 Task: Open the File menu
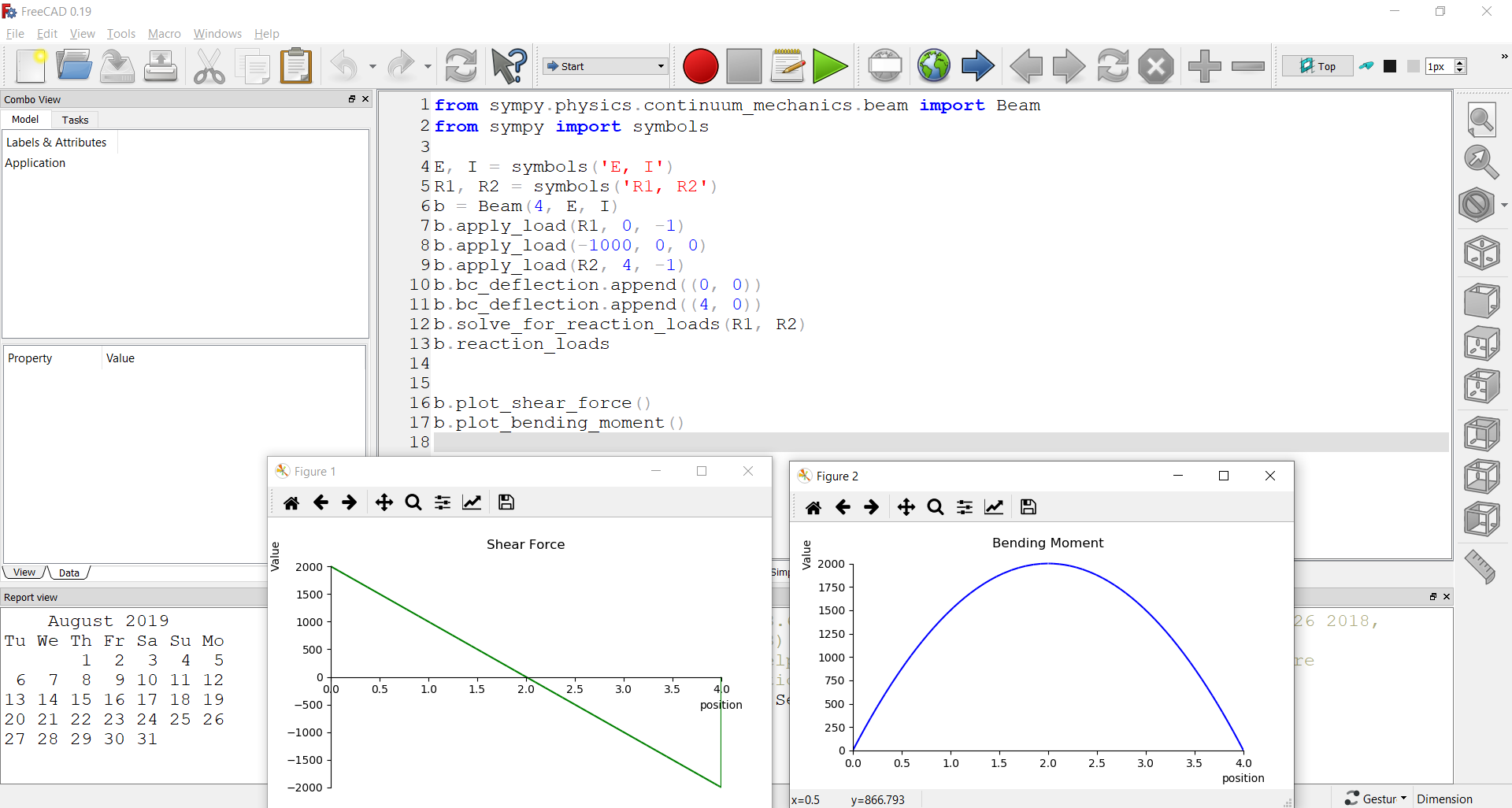coord(15,34)
